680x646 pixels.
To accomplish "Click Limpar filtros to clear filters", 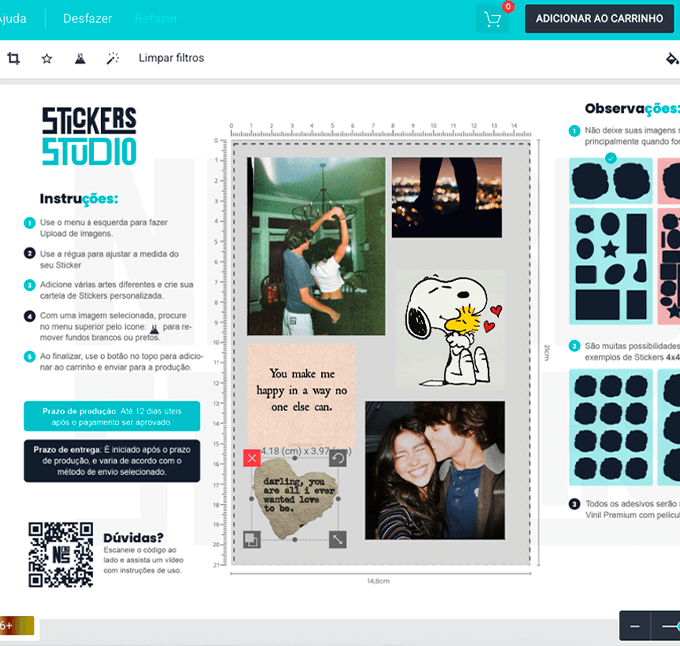I will 171,58.
